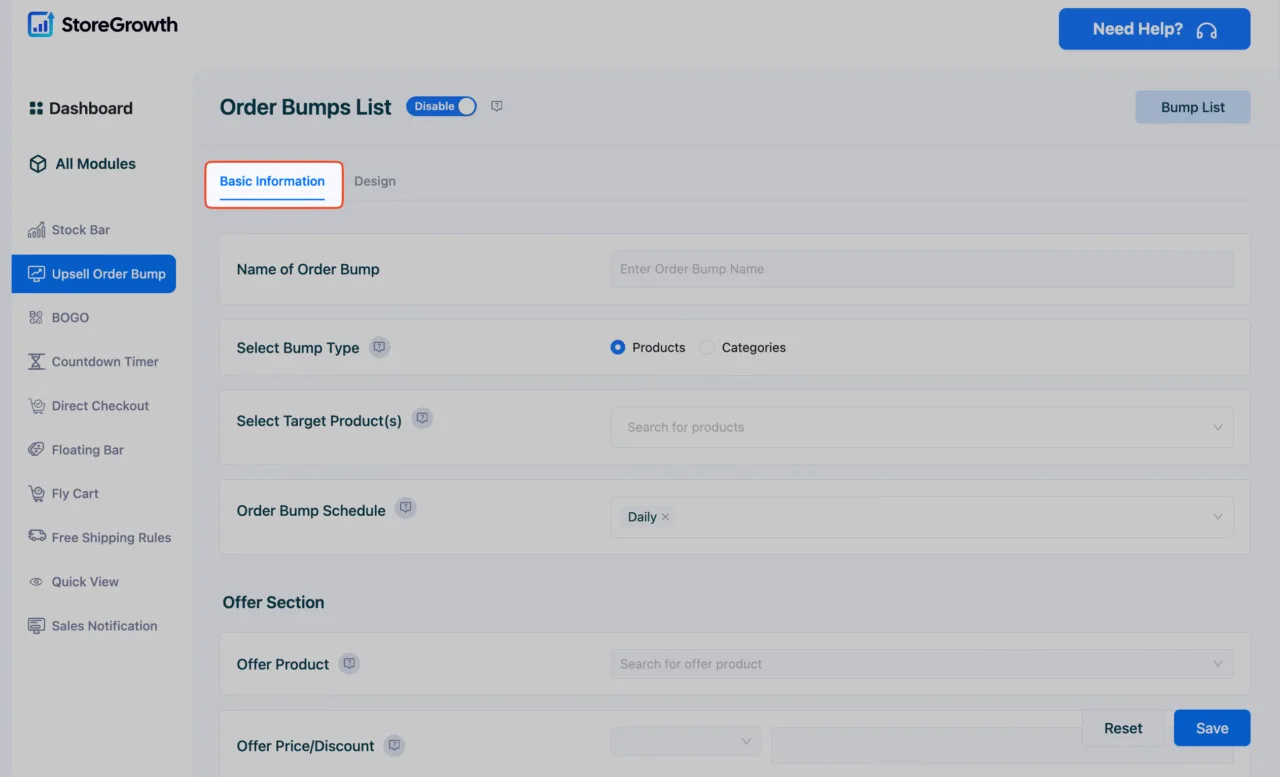The image size is (1280, 777).
Task: Click the headset icon in Need Help
Action: (x=1206, y=30)
